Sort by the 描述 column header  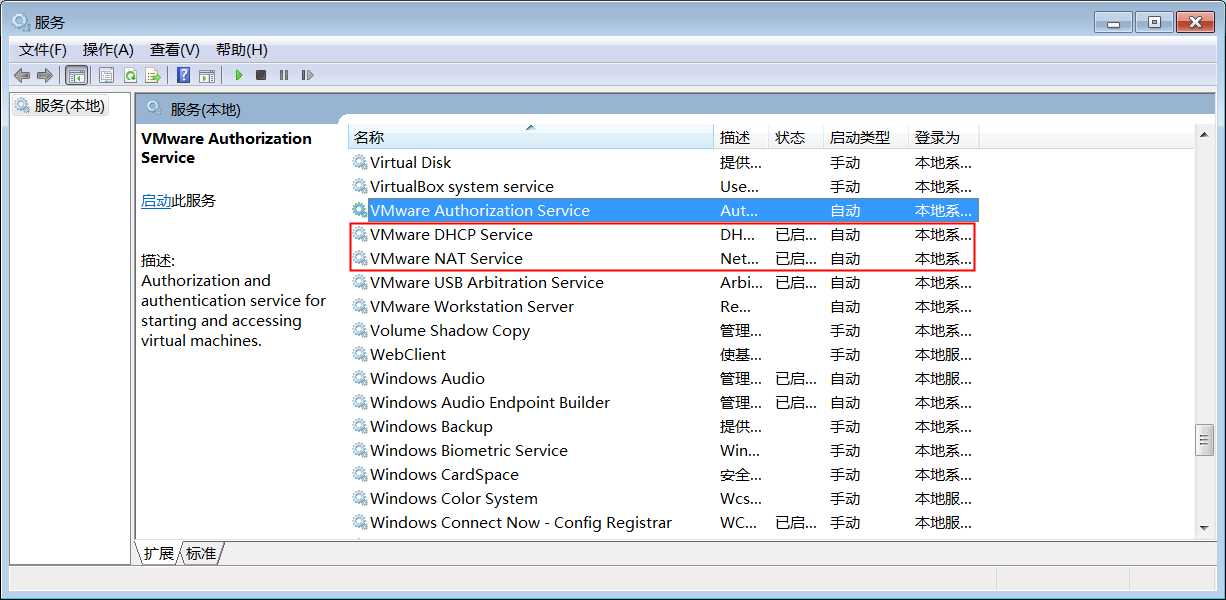pyautogui.click(x=741, y=137)
